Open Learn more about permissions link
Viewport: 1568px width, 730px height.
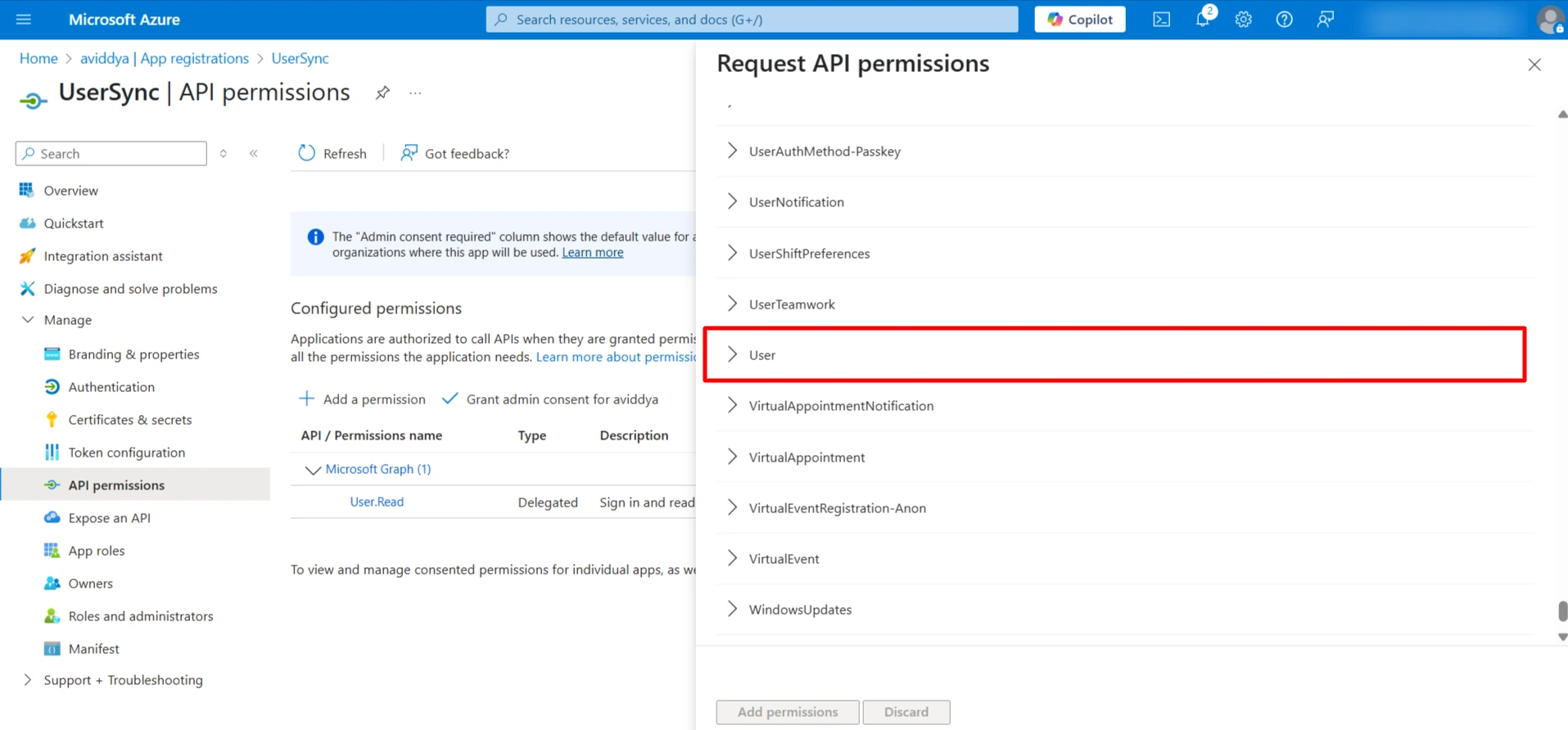pyautogui.click(x=616, y=357)
